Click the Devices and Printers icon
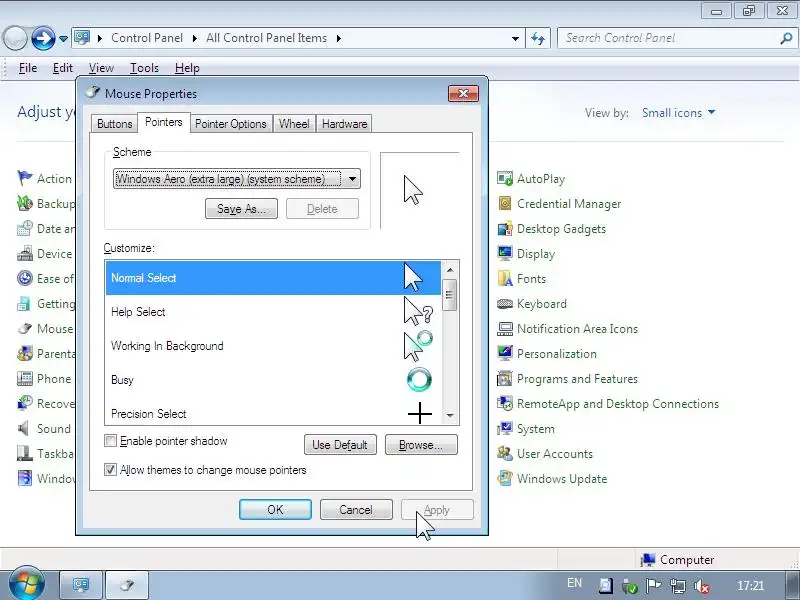Viewport: 800px width, 600px height. [x=24, y=254]
